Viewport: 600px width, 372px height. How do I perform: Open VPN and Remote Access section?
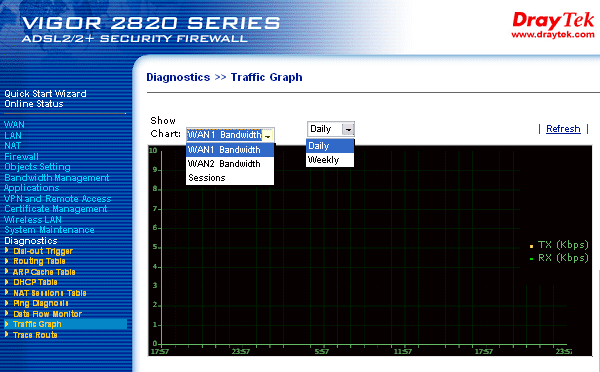(x=57, y=199)
